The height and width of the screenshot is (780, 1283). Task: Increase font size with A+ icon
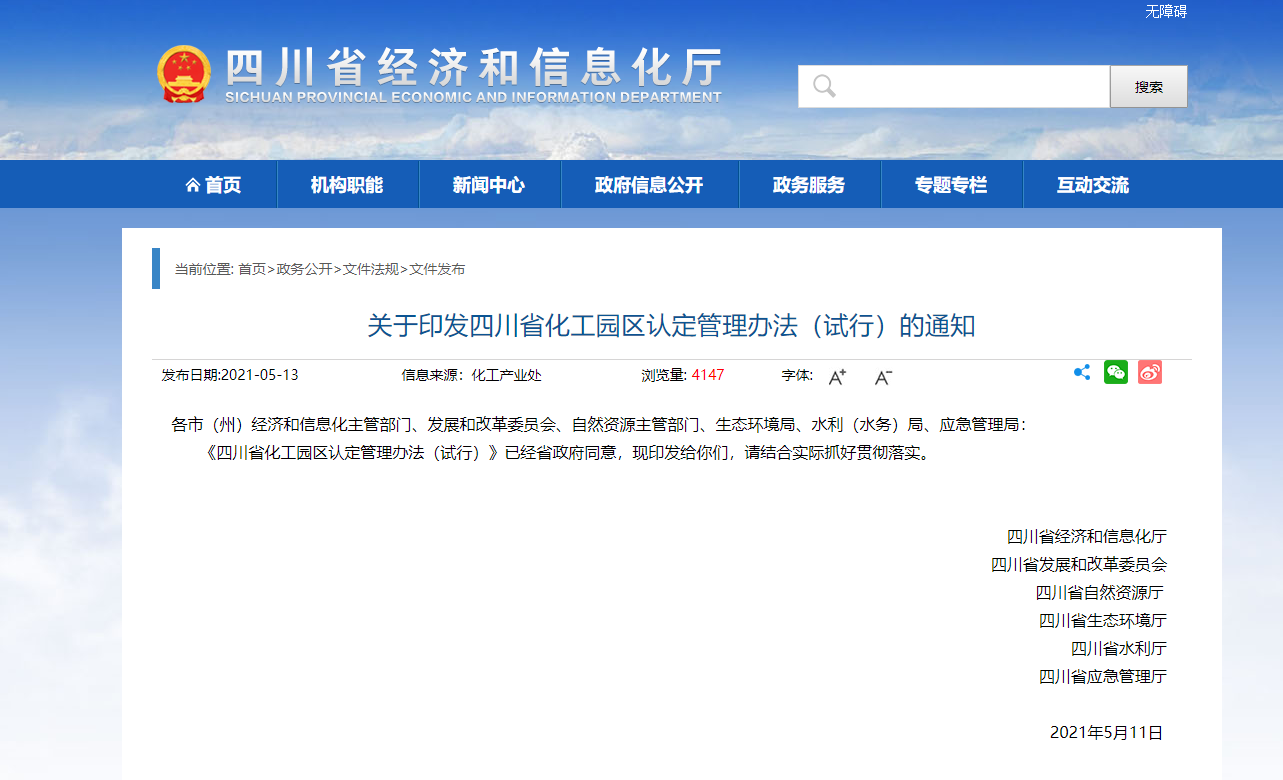click(x=838, y=376)
